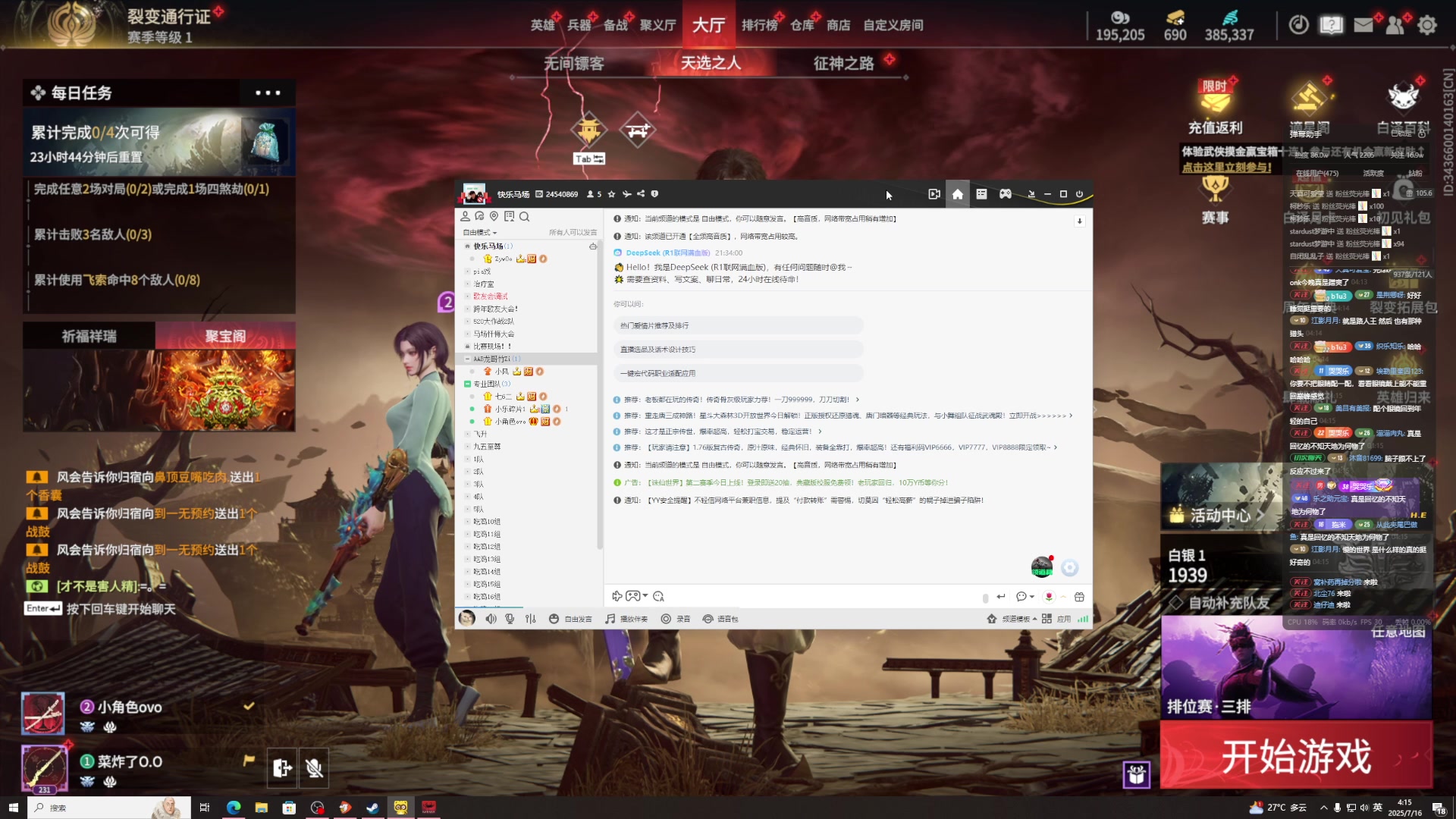Click the leave-team exit button
The width and height of the screenshot is (1456, 819).
pyautogui.click(x=282, y=768)
